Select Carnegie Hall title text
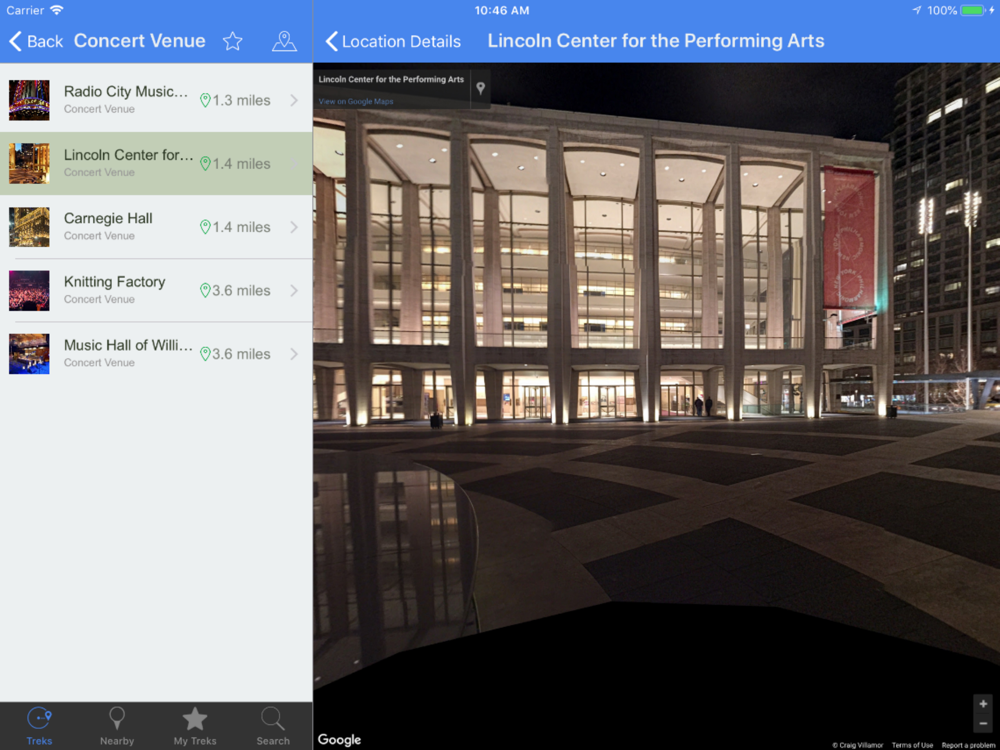 tap(108, 218)
